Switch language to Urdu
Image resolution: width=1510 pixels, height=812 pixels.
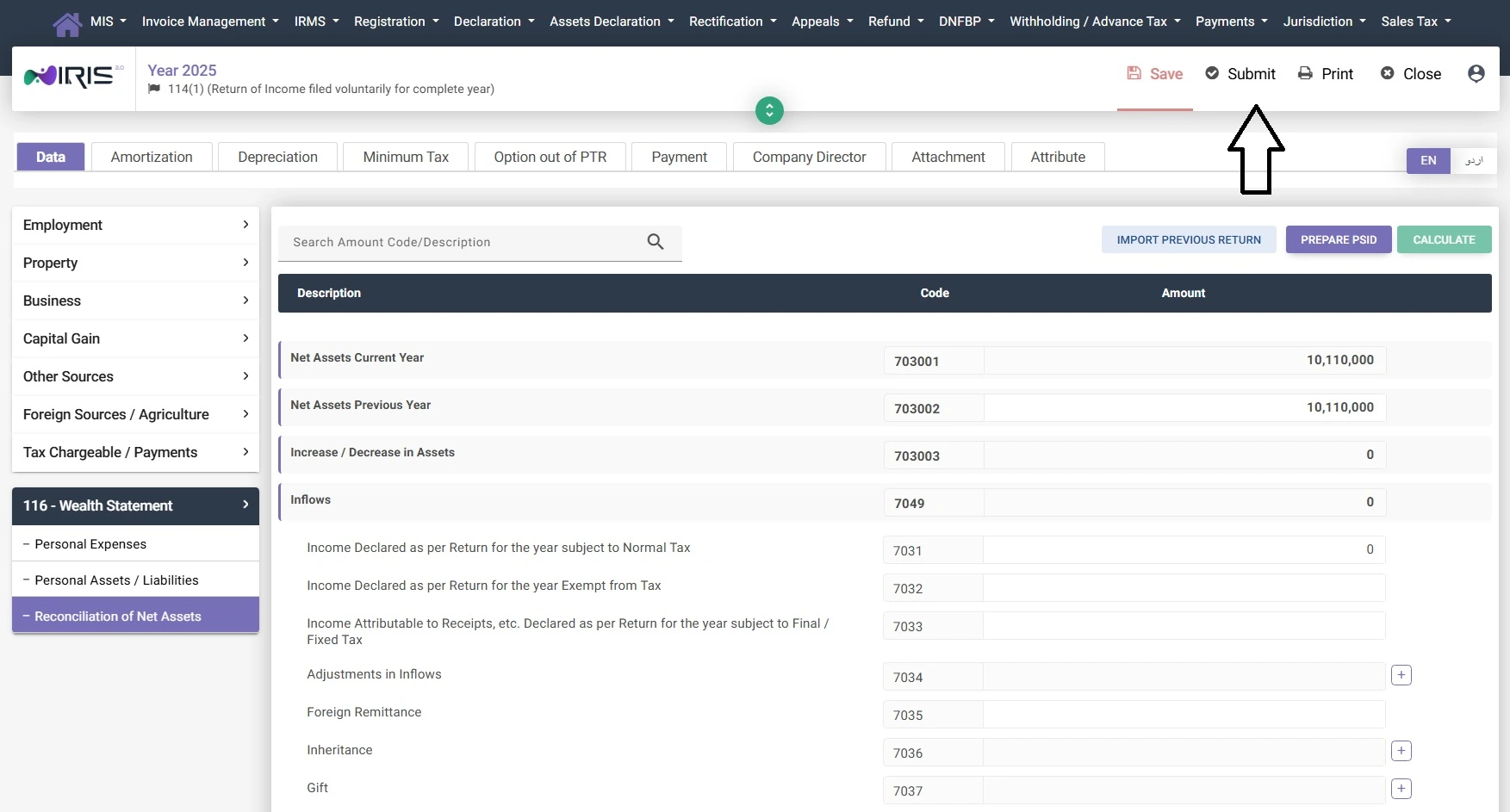(x=1474, y=161)
